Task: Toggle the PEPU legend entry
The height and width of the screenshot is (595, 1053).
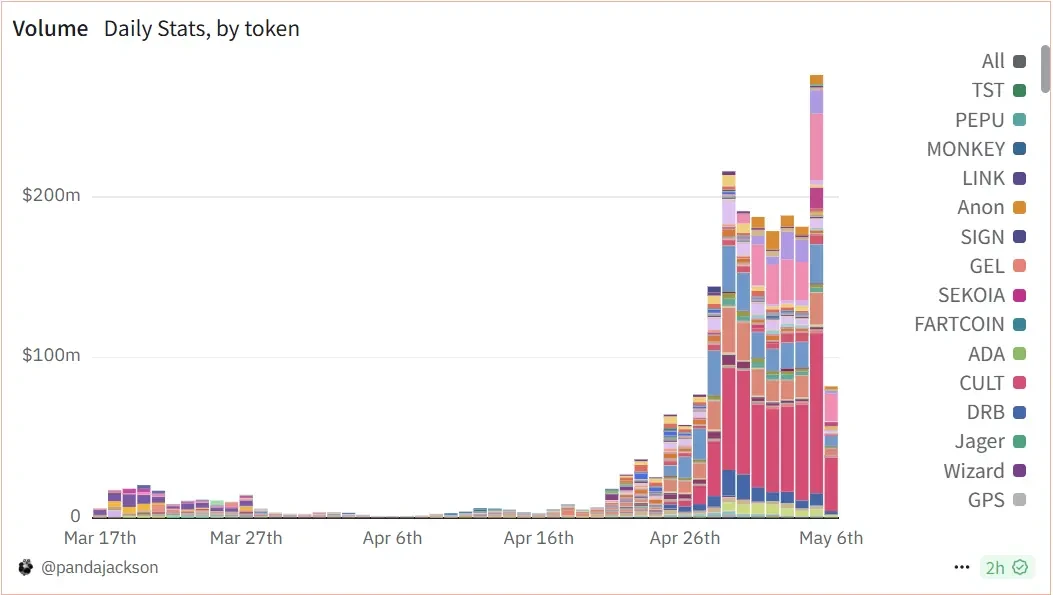Action: pos(991,120)
